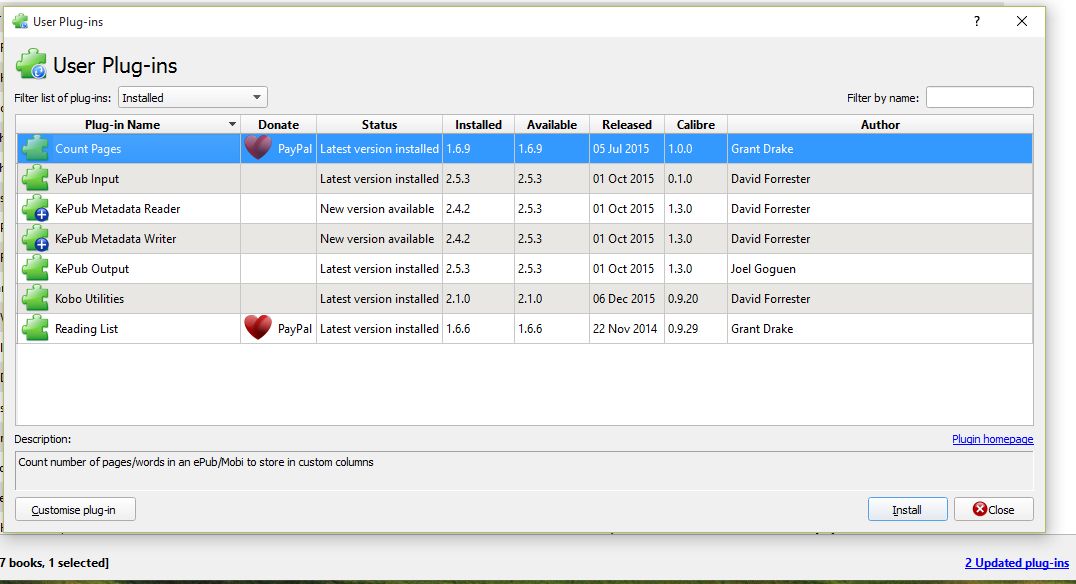1076x584 pixels.
Task: Open the Filter list of plug-ins dropdown
Action: pos(193,97)
